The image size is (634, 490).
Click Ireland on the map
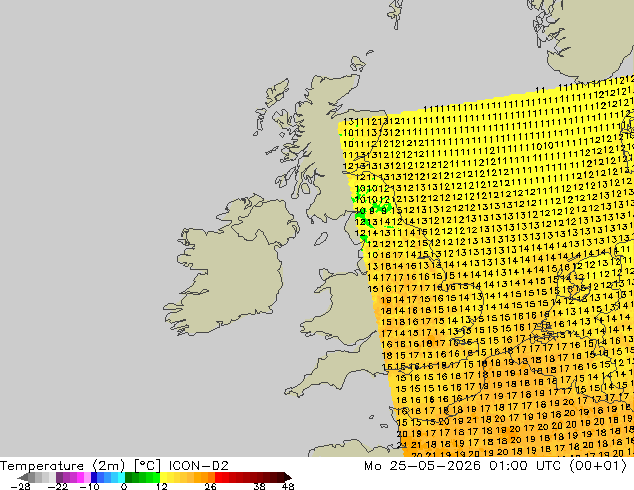click(x=230, y=267)
